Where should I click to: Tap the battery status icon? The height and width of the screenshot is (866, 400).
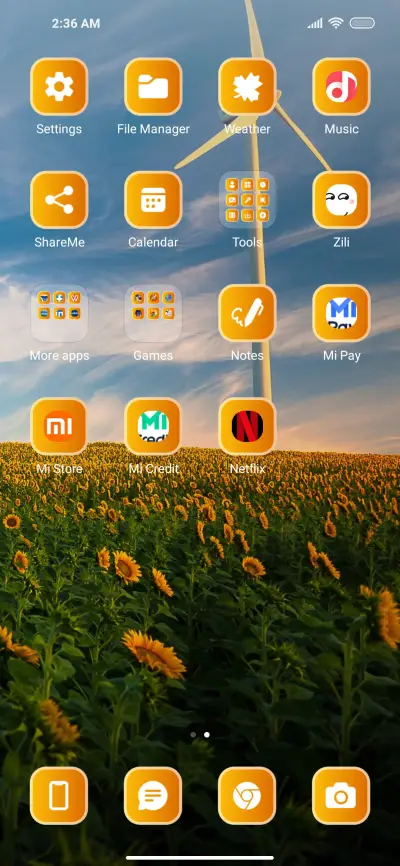click(x=362, y=23)
